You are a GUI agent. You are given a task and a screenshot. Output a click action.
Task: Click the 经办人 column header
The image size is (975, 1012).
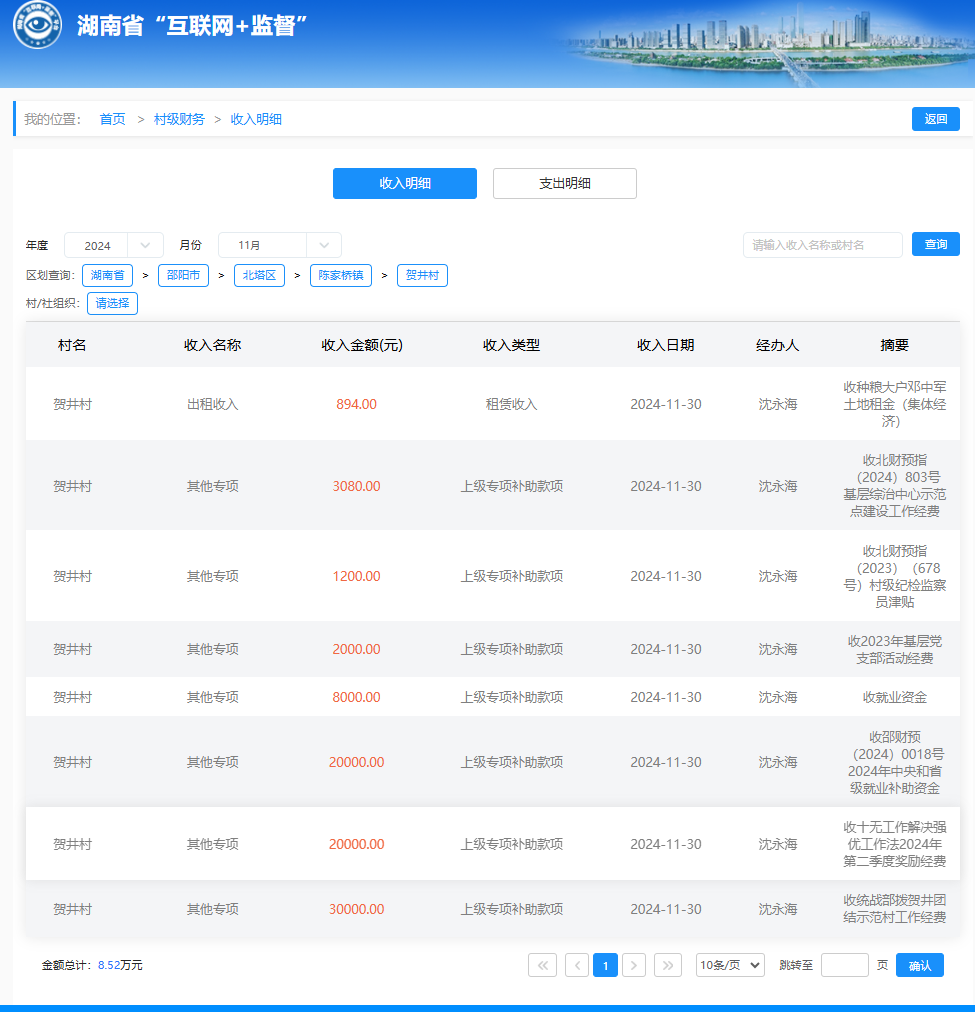[778, 345]
